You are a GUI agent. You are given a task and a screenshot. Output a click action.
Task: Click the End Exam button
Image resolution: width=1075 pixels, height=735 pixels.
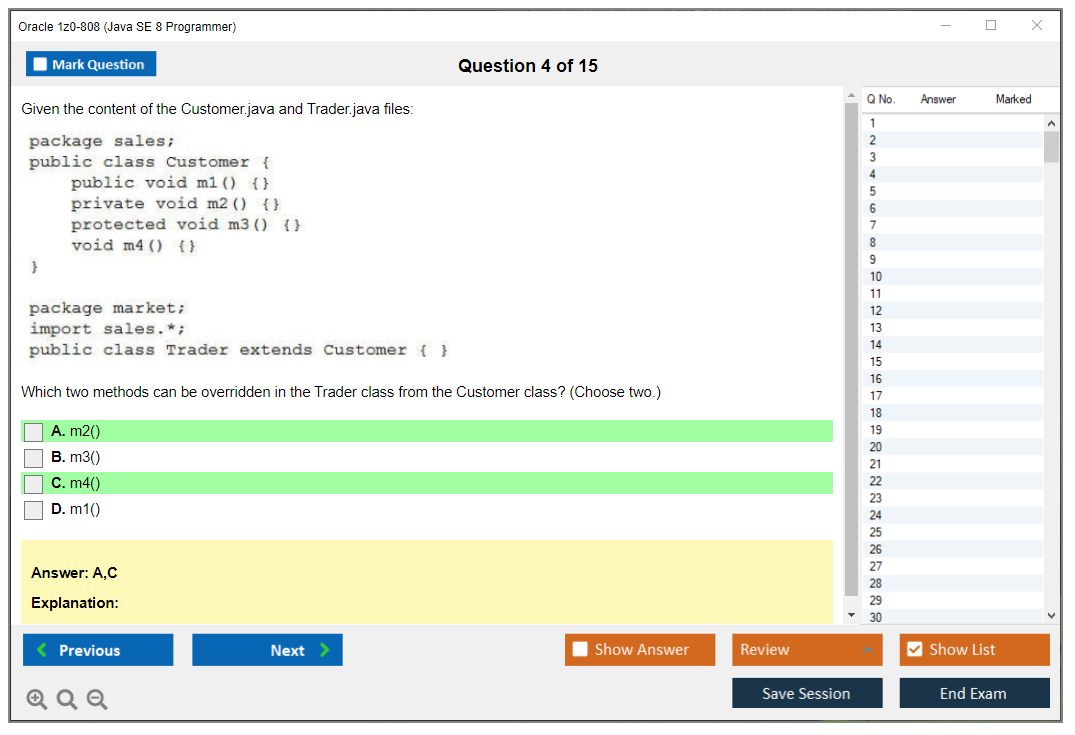pyautogui.click(x=974, y=693)
